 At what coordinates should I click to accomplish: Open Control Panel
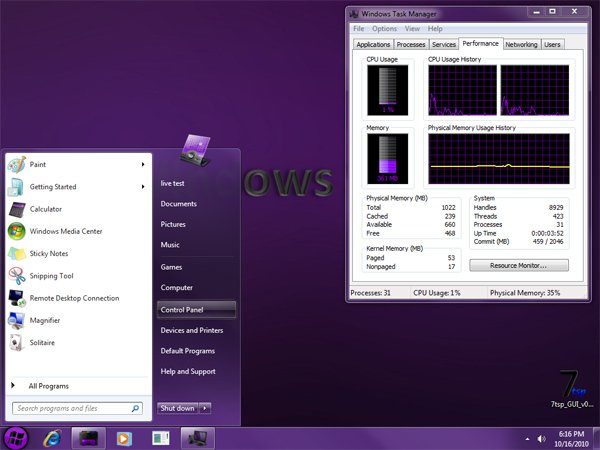pos(196,310)
